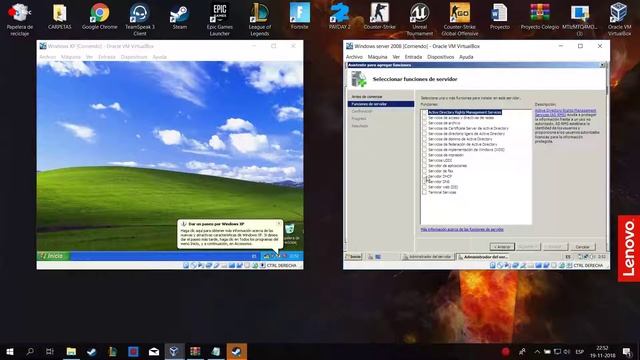Switch to Administrador del servidor taskbar button
Screen dimensions: 640x360
click(x=427, y=257)
